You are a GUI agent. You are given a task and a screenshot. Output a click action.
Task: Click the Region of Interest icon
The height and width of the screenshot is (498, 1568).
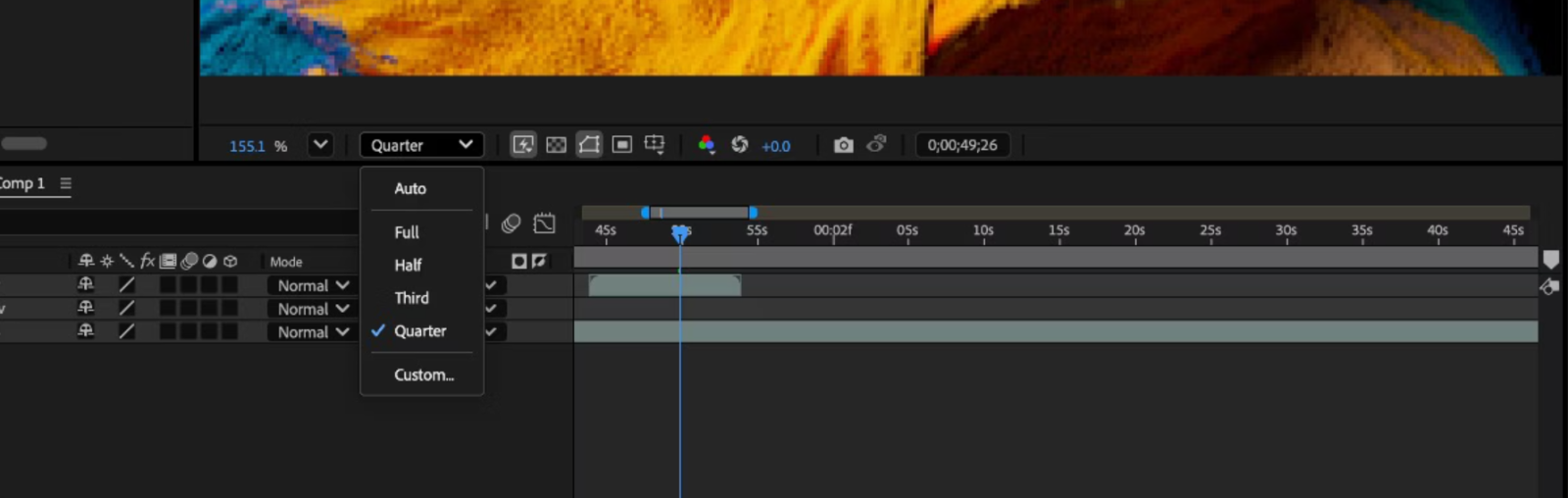coord(622,145)
